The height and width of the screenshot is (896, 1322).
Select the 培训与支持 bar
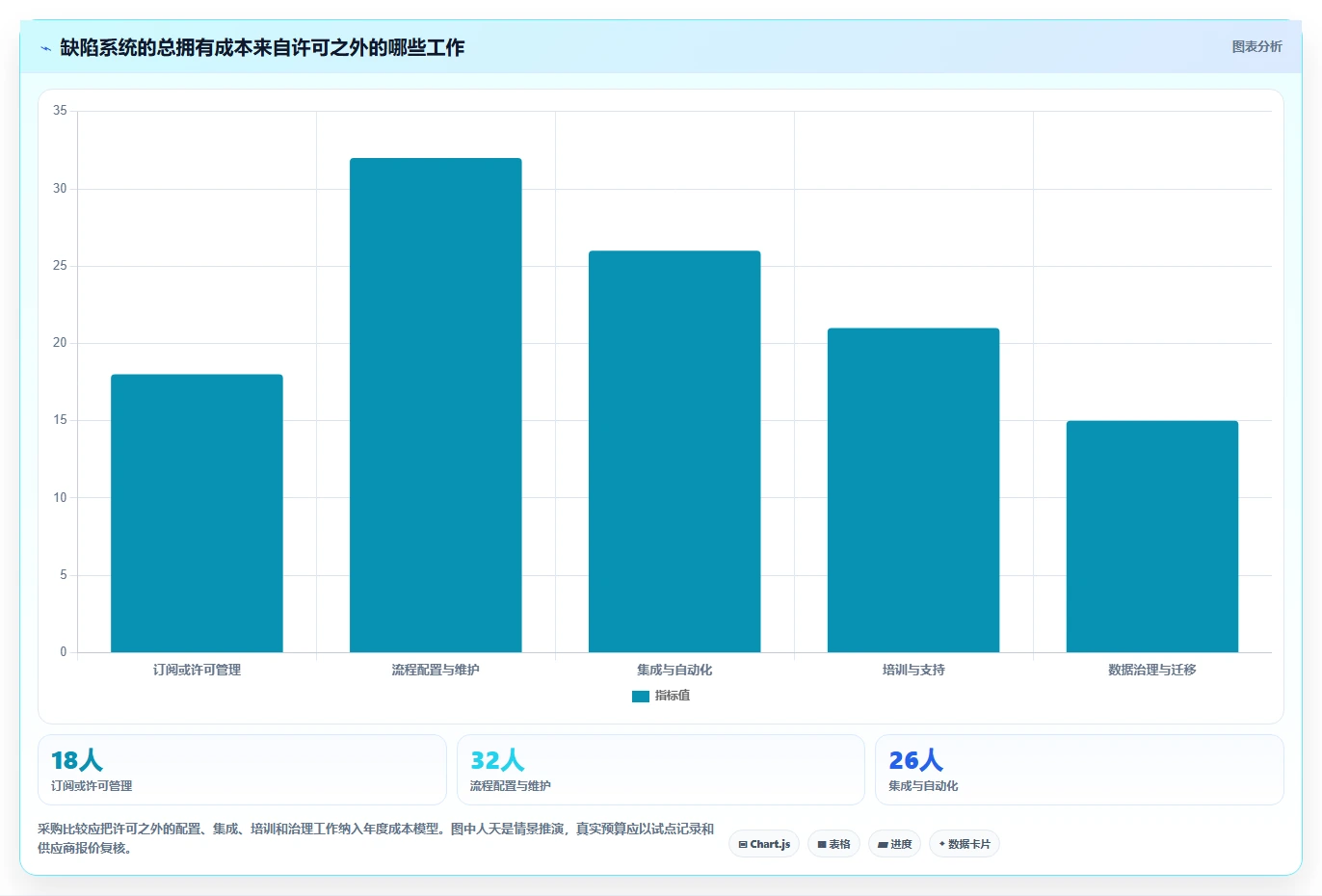tap(913, 490)
